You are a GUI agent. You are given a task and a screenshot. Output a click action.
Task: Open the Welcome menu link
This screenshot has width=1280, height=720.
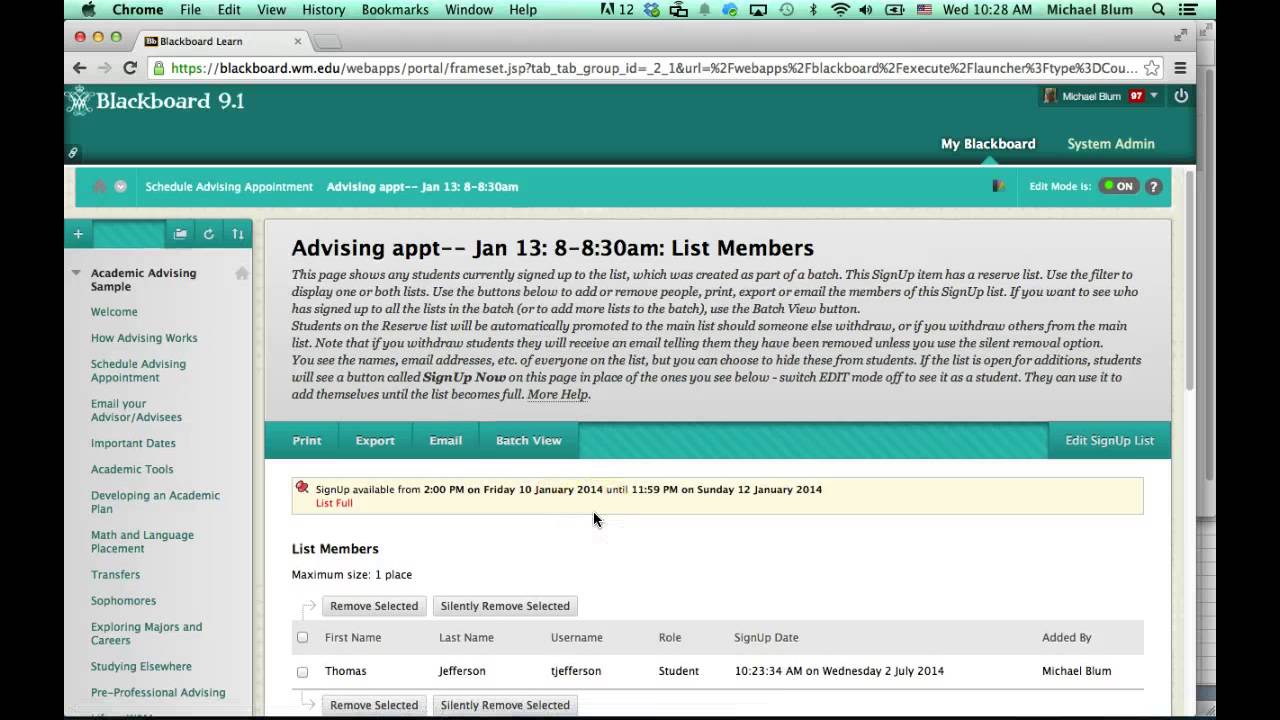point(114,312)
